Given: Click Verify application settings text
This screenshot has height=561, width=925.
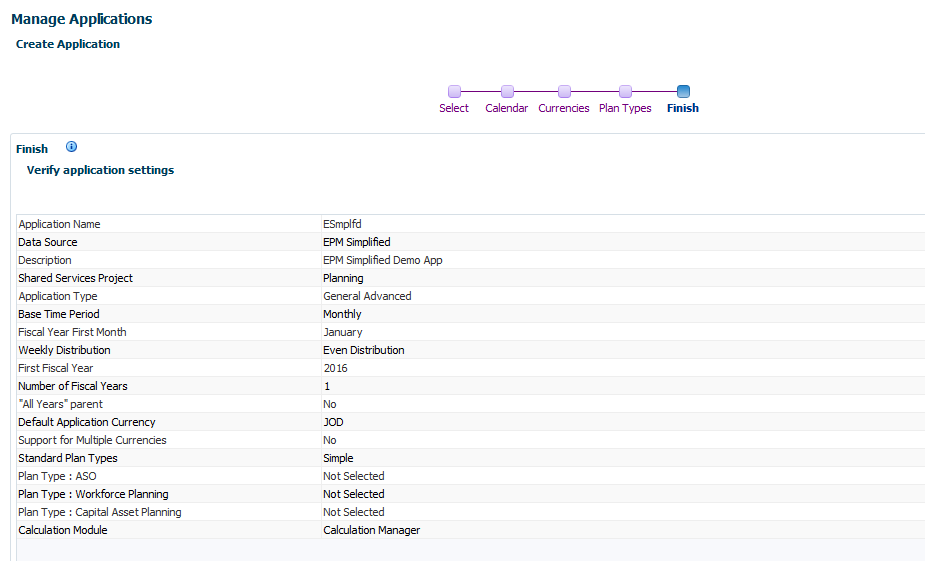Looking at the screenshot, I should coord(100,170).
